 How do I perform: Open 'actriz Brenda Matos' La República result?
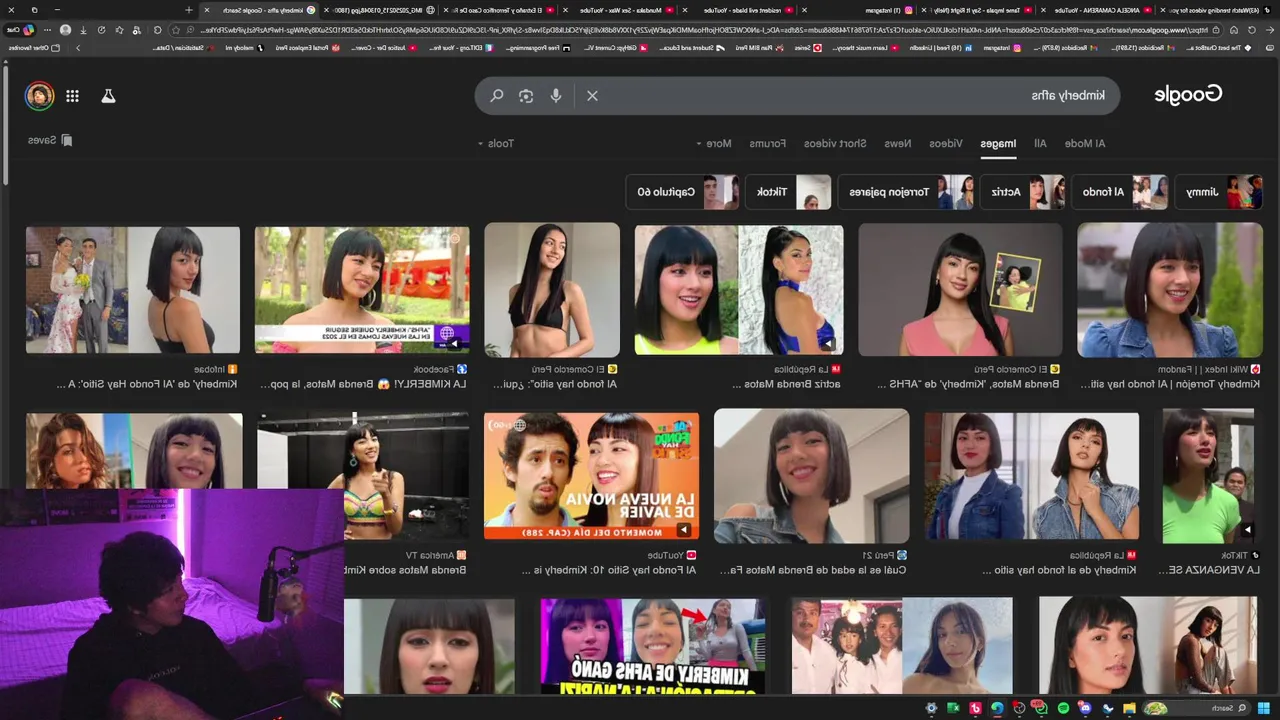738,289
